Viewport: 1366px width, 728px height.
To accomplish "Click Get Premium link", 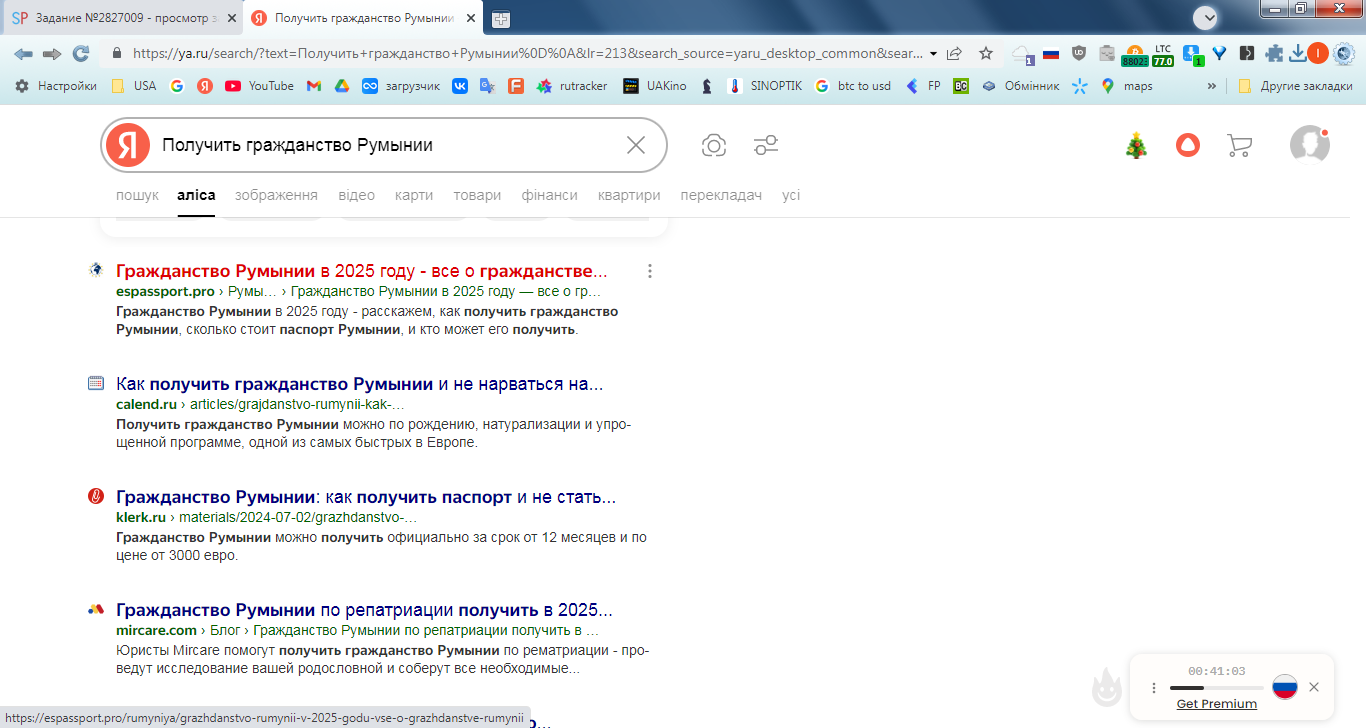I will (x=1217, y=704).
